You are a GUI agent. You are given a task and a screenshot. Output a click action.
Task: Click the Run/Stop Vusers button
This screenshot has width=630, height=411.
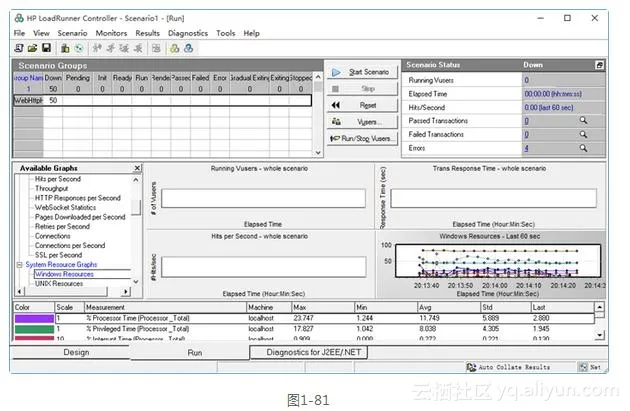pos(362,139)
